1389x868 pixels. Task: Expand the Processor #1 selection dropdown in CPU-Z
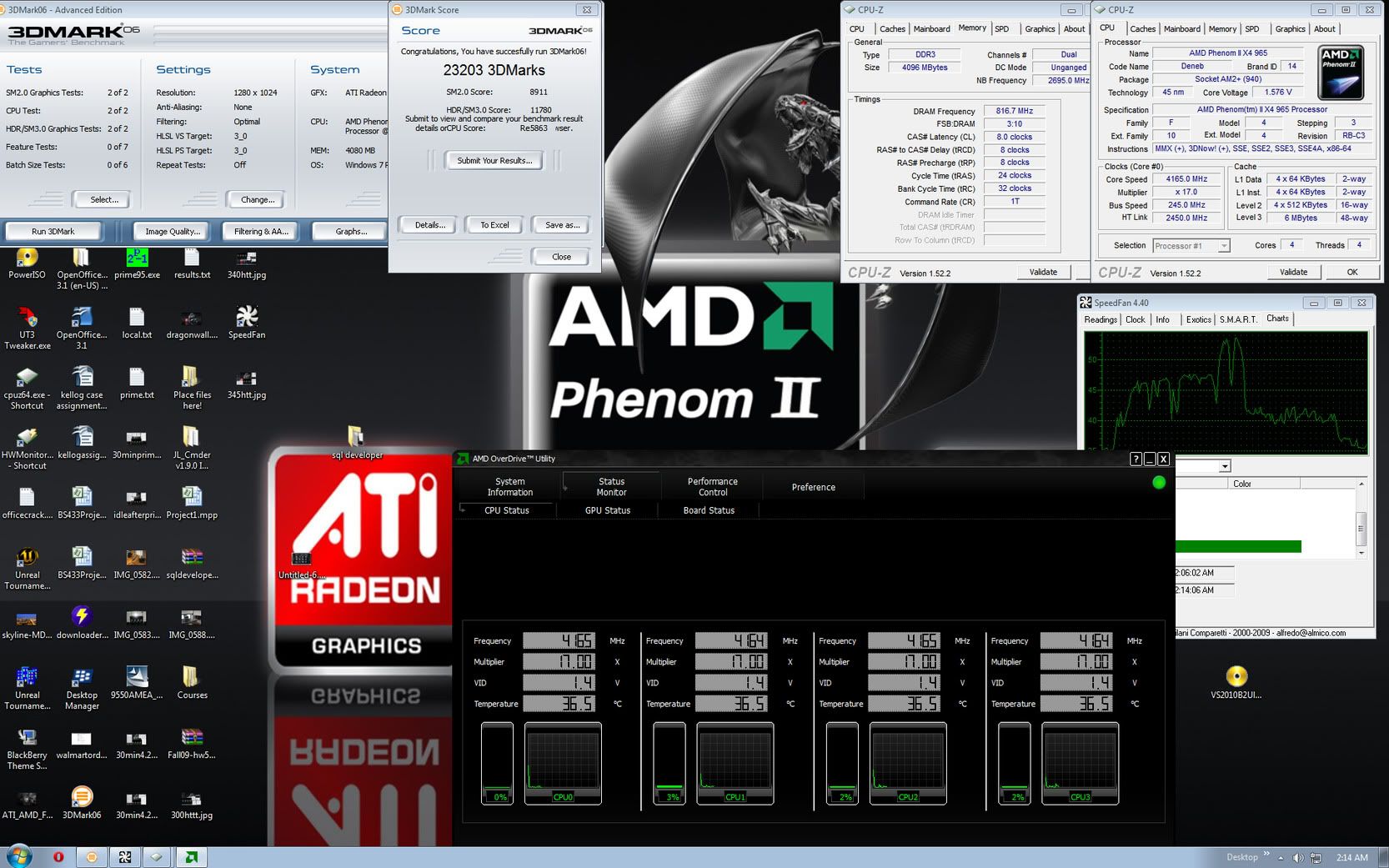1223,246
